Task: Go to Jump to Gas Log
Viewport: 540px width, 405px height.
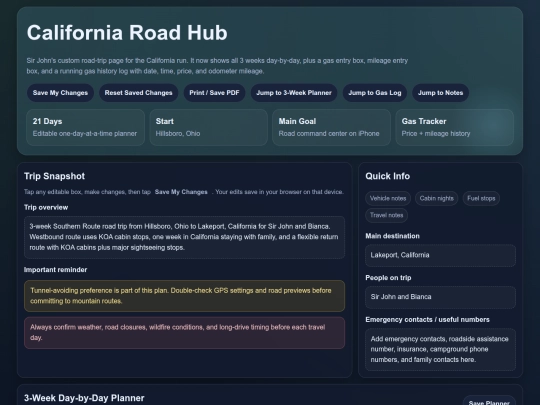Action: pyautogui.click(x=375, y=93)
